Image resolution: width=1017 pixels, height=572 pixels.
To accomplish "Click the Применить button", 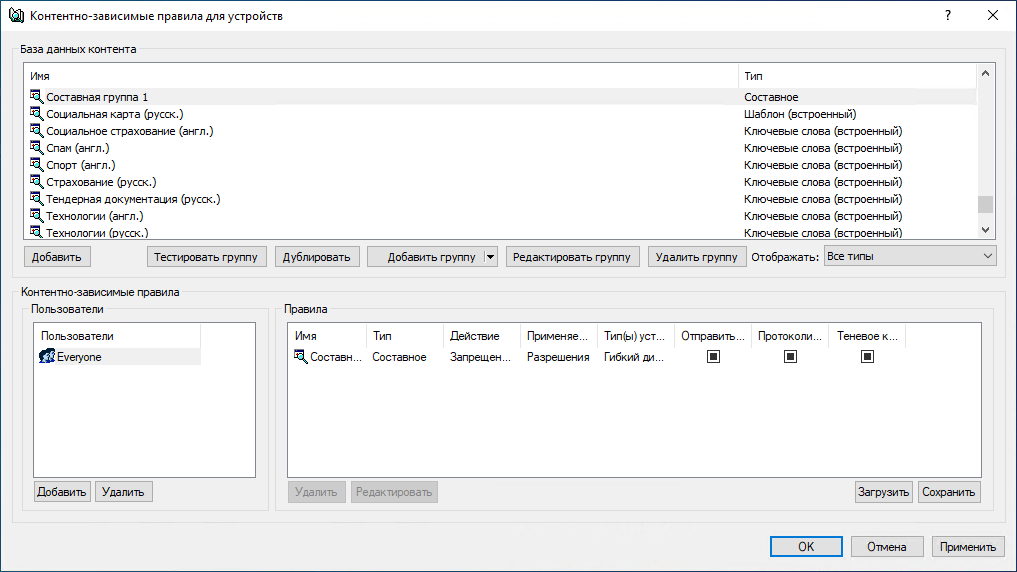I will coord(968,547).
